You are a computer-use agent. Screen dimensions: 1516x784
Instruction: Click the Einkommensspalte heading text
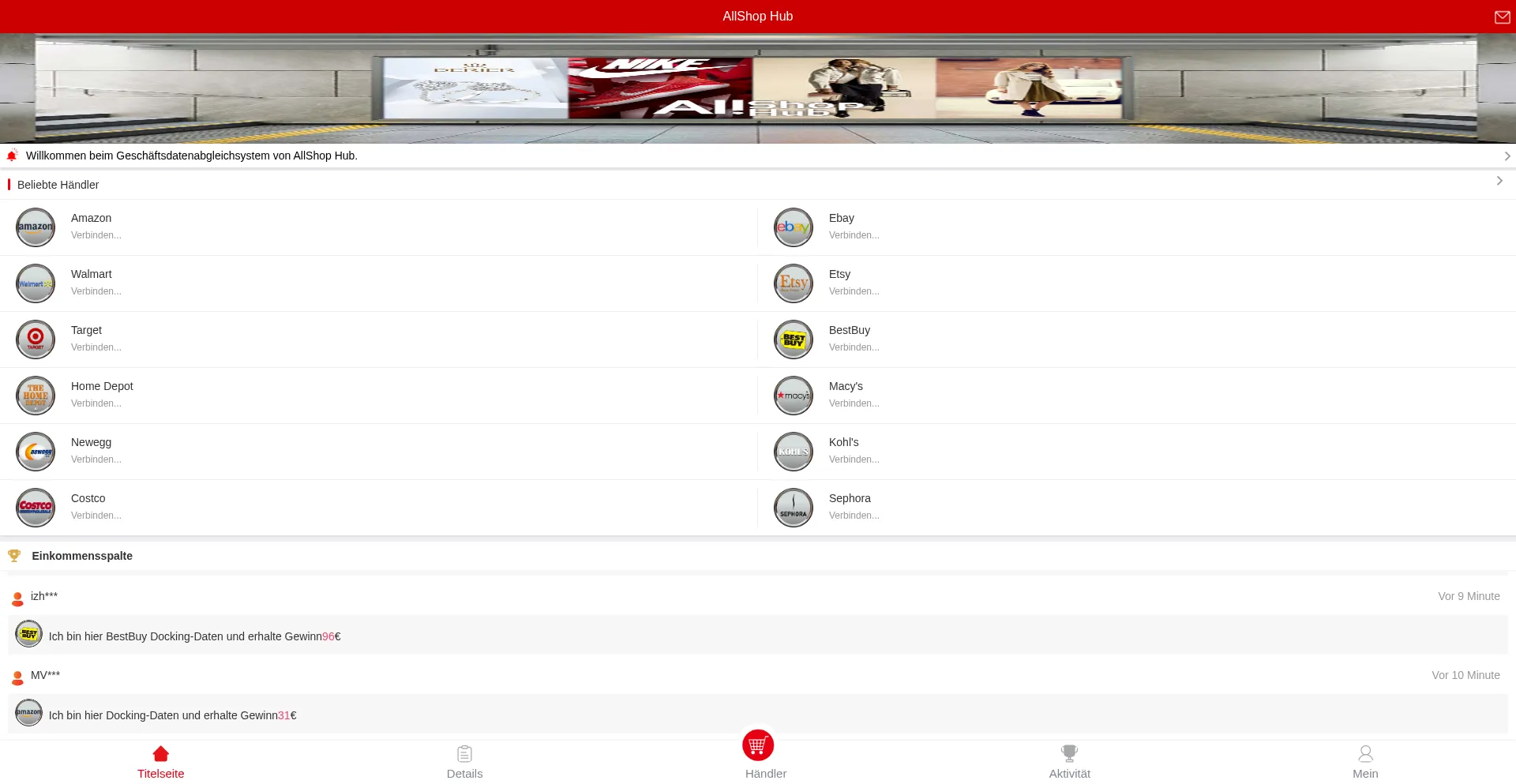[x=82, y=556]
